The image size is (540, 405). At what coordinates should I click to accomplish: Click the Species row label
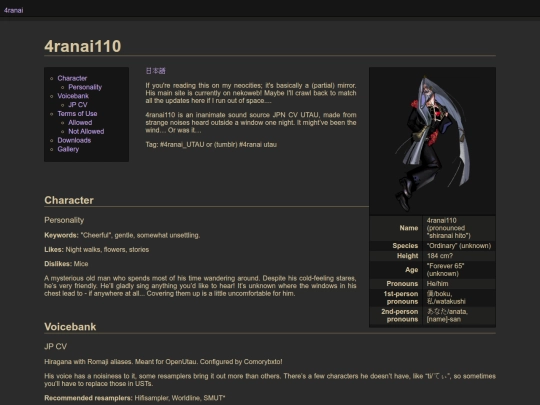[x=405, y=246]
